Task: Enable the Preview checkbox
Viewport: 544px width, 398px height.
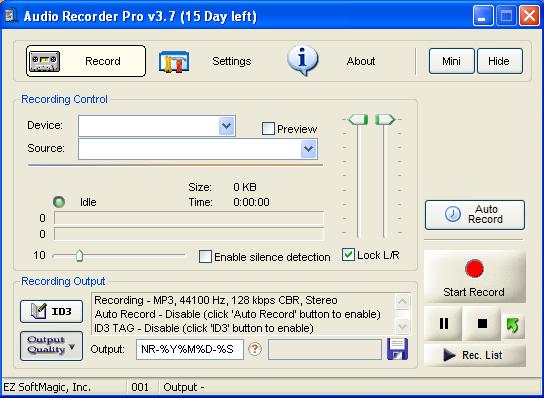Action: pyautogui.click(x=268, y=129)
